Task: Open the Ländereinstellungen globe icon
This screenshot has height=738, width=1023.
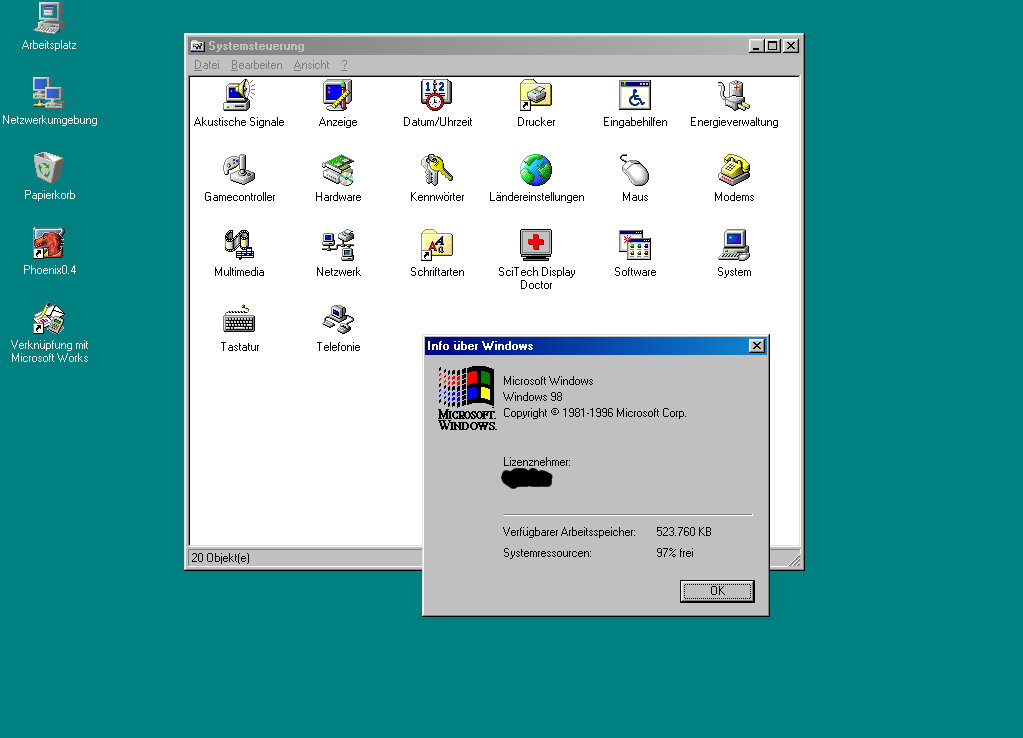Action: tap(536, 170)
